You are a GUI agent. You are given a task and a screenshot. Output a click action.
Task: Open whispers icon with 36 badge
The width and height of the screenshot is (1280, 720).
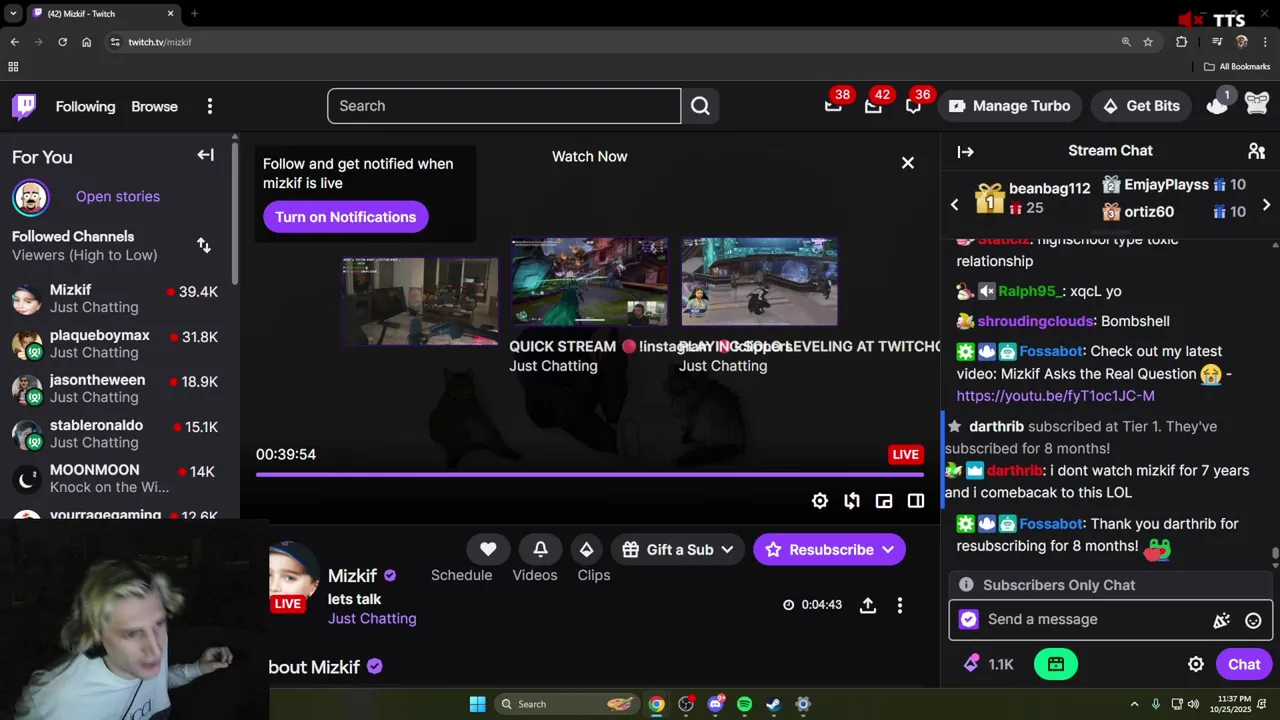pyautogui.click(x=914, y=105)
